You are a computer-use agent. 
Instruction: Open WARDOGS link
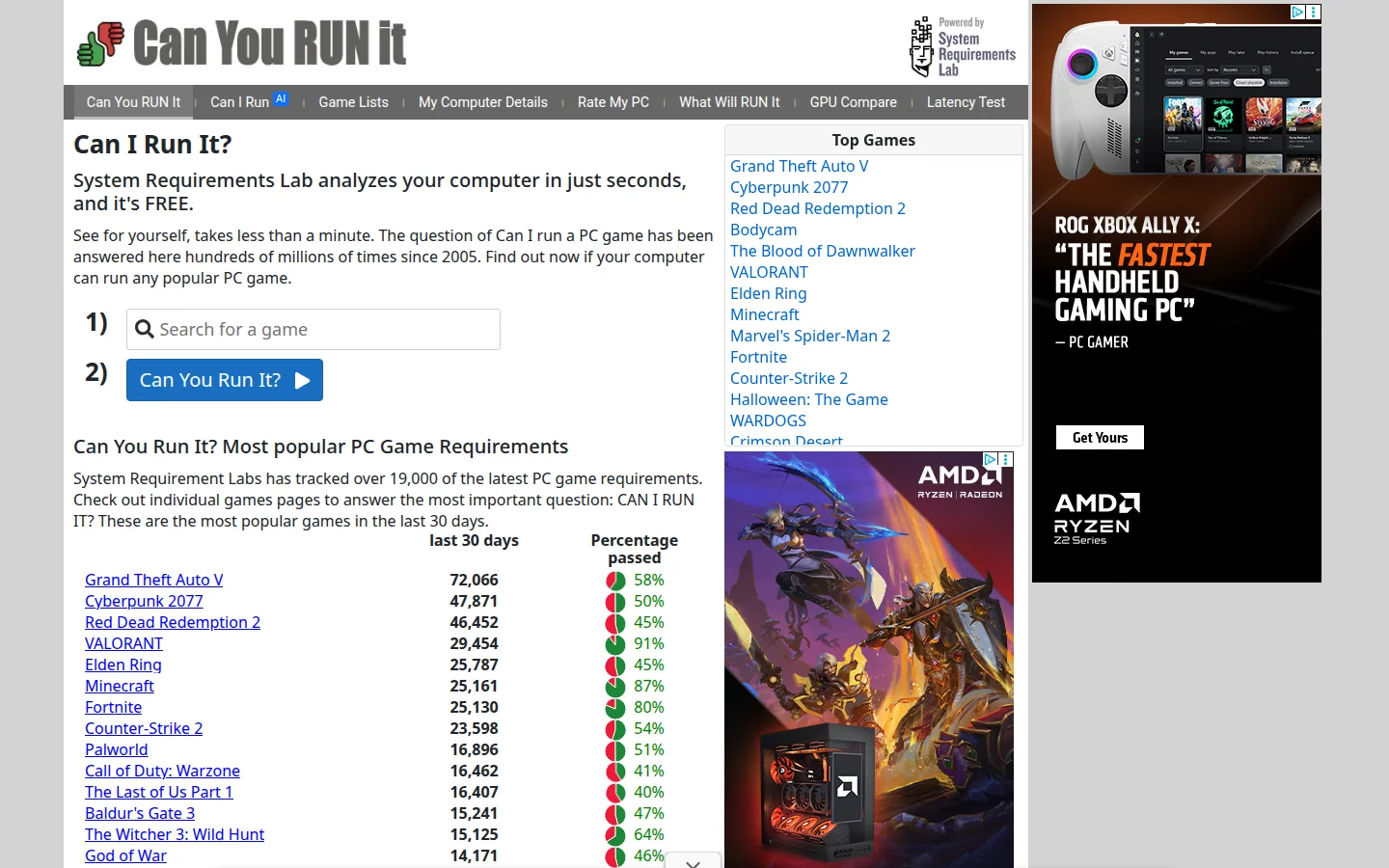coord(768,420)
